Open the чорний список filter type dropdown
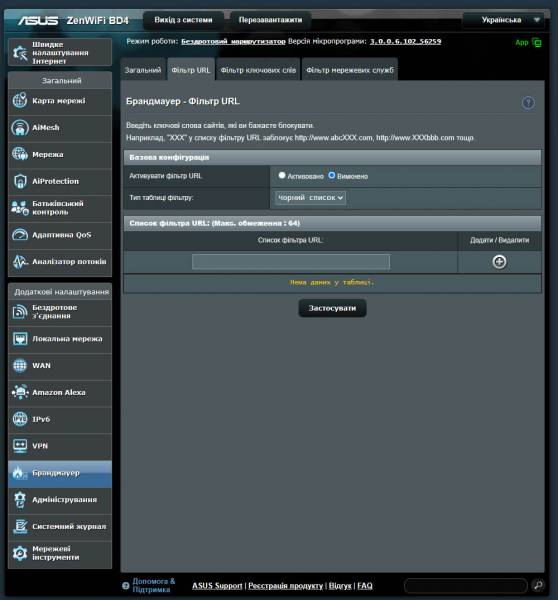558x600 pixels. pyautogui.click(x=310, y=198)
